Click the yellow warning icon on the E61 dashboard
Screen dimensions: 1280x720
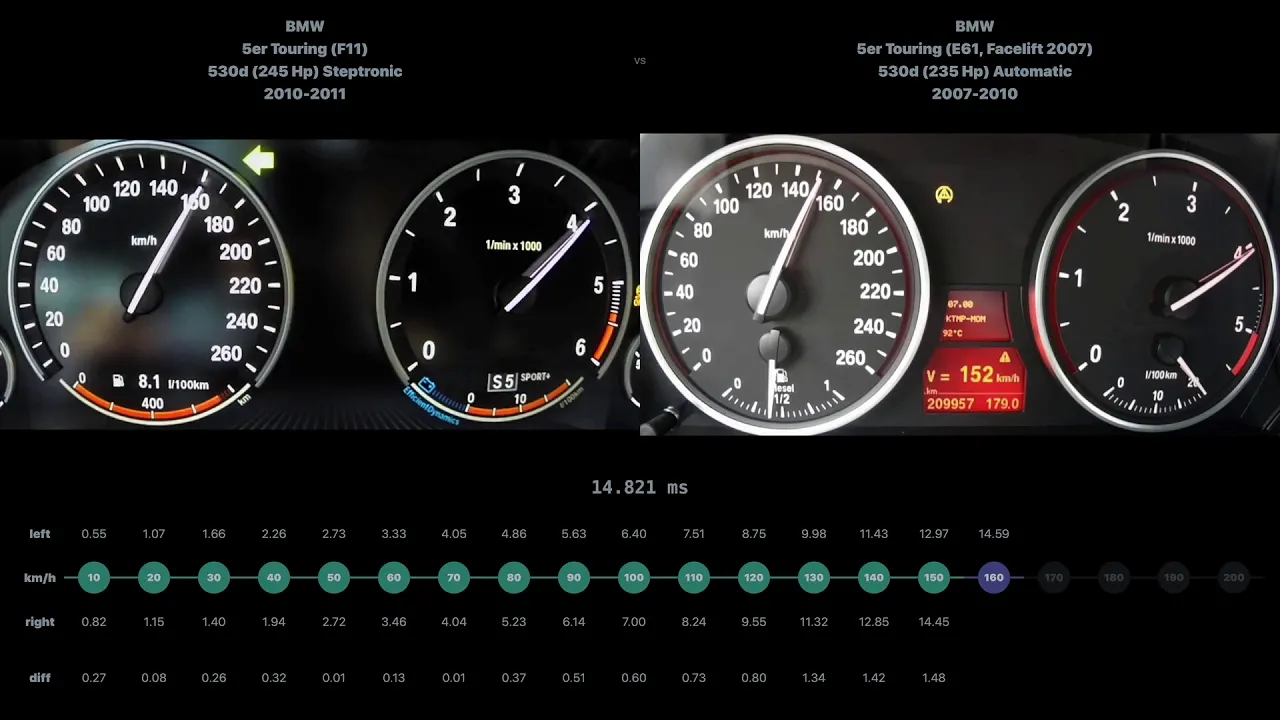click(944, 194)
